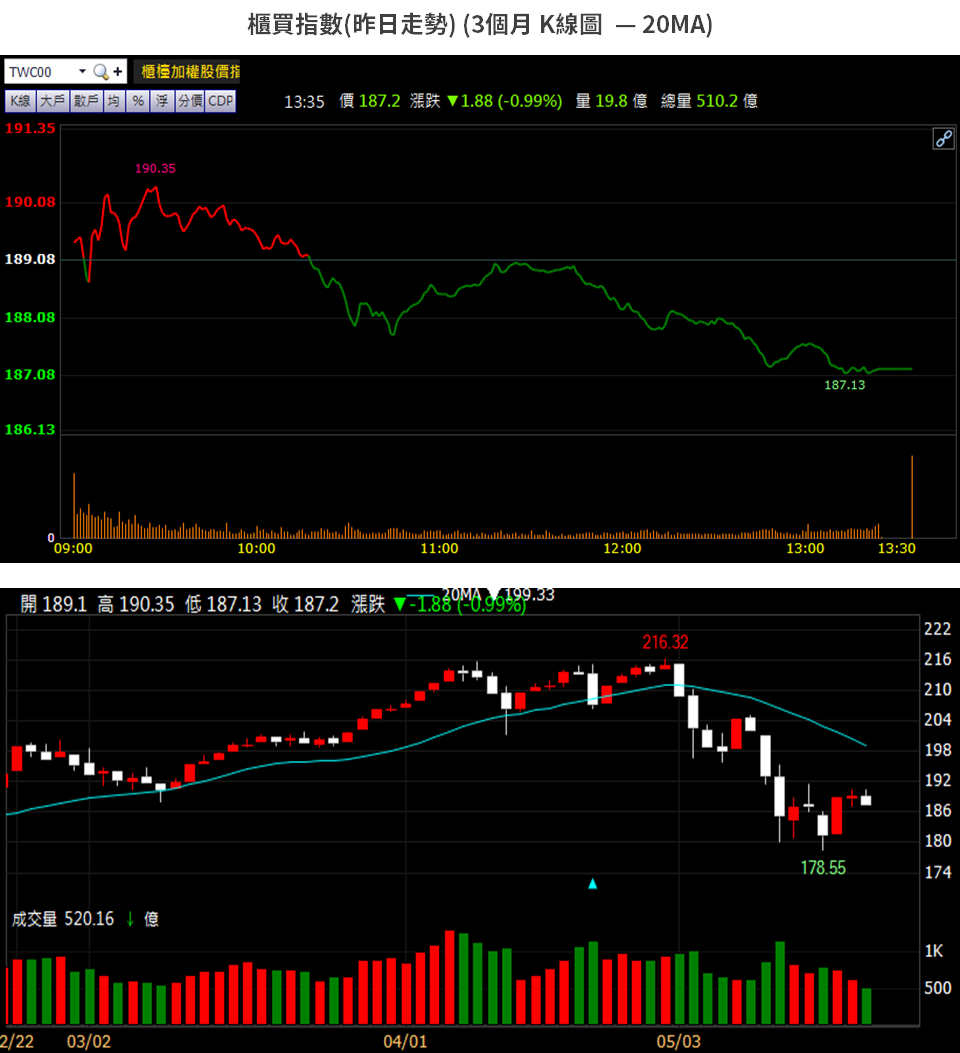Select the 大戶 button
The image size is (960, 1053).
[52, 101]
